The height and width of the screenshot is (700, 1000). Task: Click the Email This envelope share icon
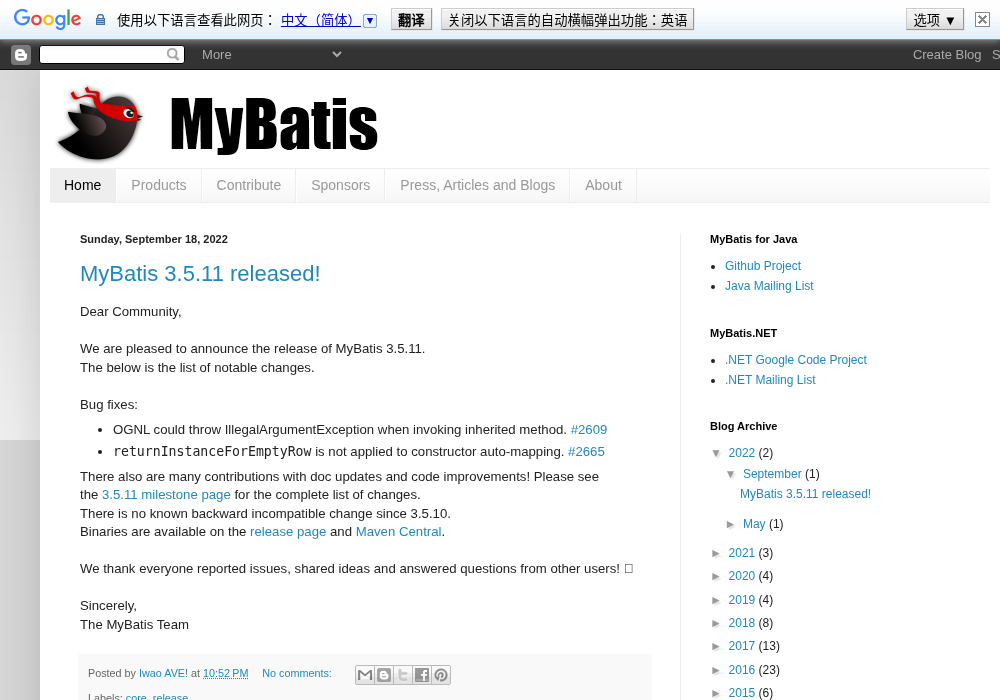[365, 674]
